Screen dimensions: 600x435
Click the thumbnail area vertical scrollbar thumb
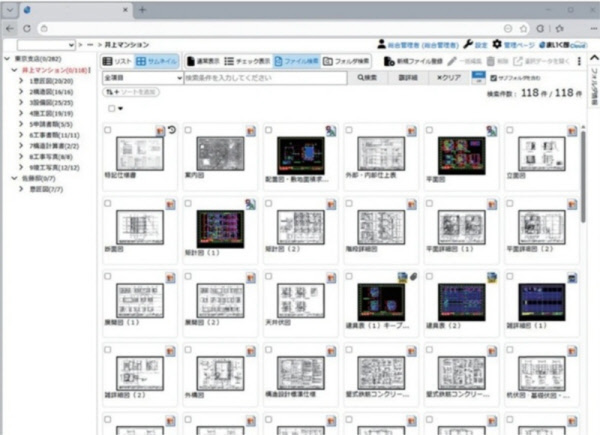pyautogui.click(x=583, y=176)
